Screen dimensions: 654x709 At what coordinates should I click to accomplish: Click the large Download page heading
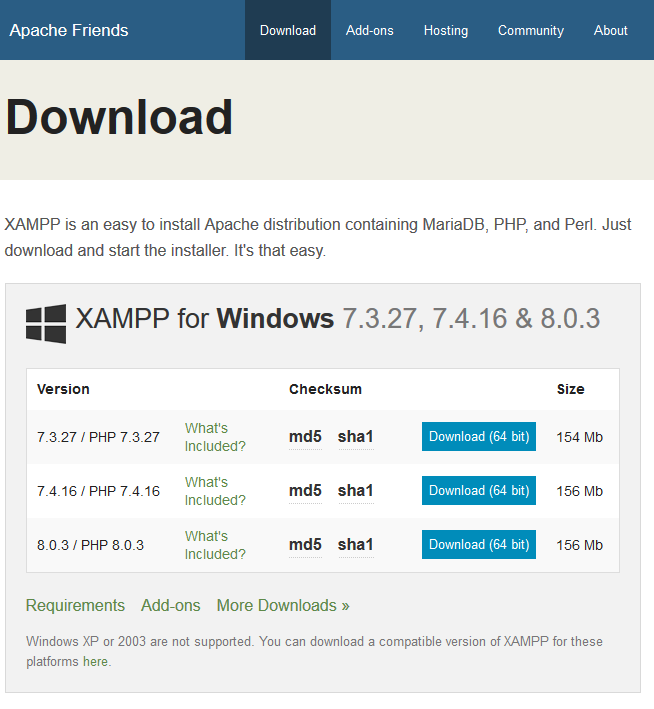point(119,117)
